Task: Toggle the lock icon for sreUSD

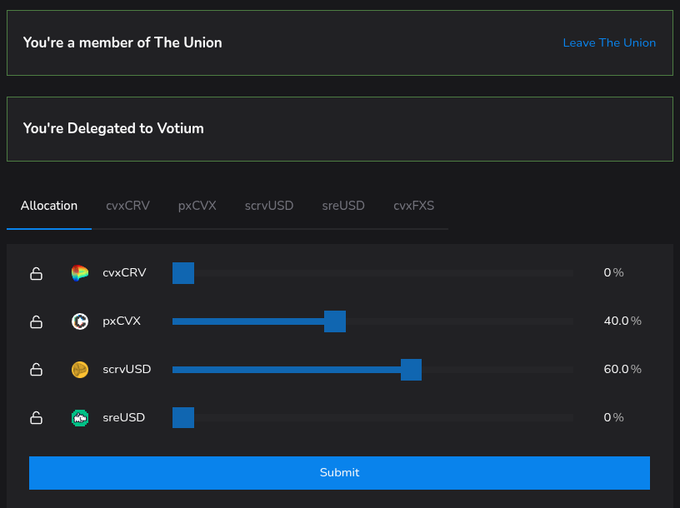Action: click(36, 418)
